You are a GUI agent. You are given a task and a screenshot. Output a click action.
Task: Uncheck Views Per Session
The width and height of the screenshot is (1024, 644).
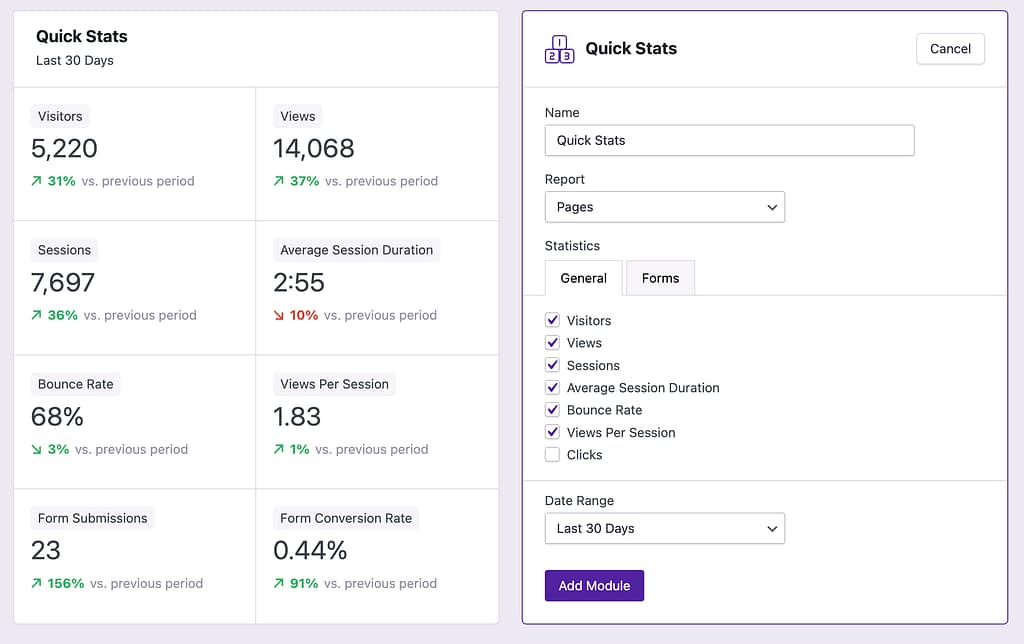552,432
